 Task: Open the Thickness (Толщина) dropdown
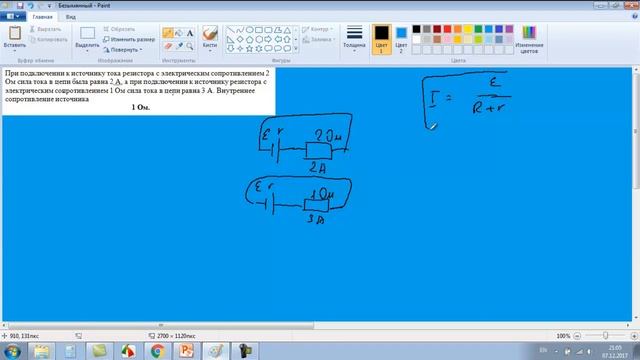tap(354, 39)
